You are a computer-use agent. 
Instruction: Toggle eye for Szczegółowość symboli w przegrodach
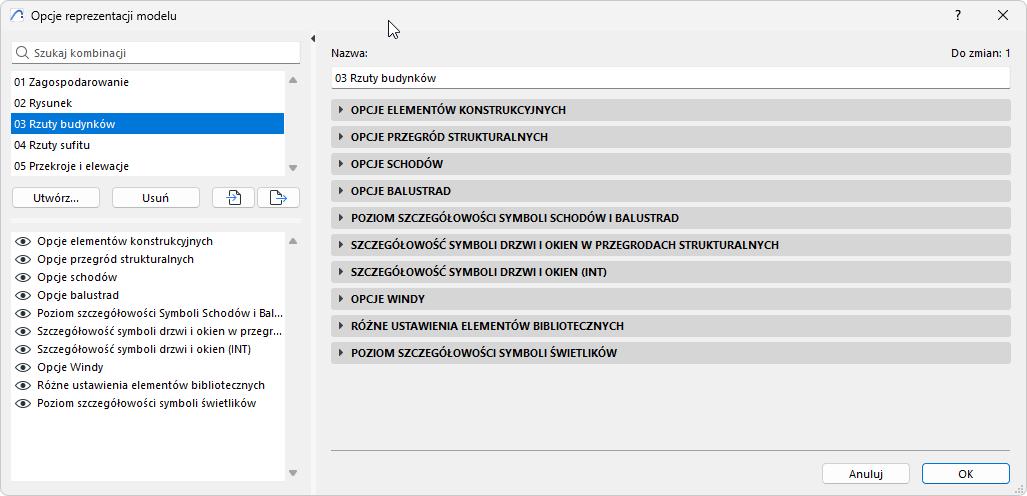[x=24, y=332]
